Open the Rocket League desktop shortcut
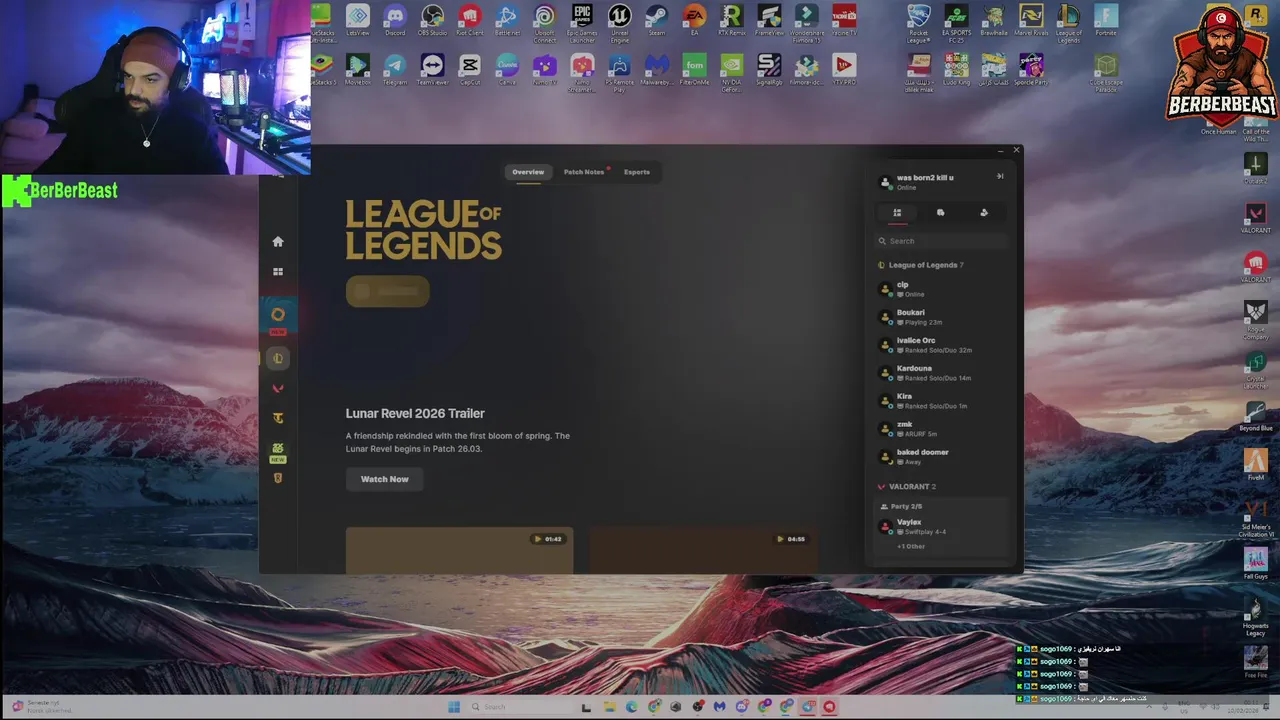Screen dimensions: 1280x720 click(x=918, y=24)
